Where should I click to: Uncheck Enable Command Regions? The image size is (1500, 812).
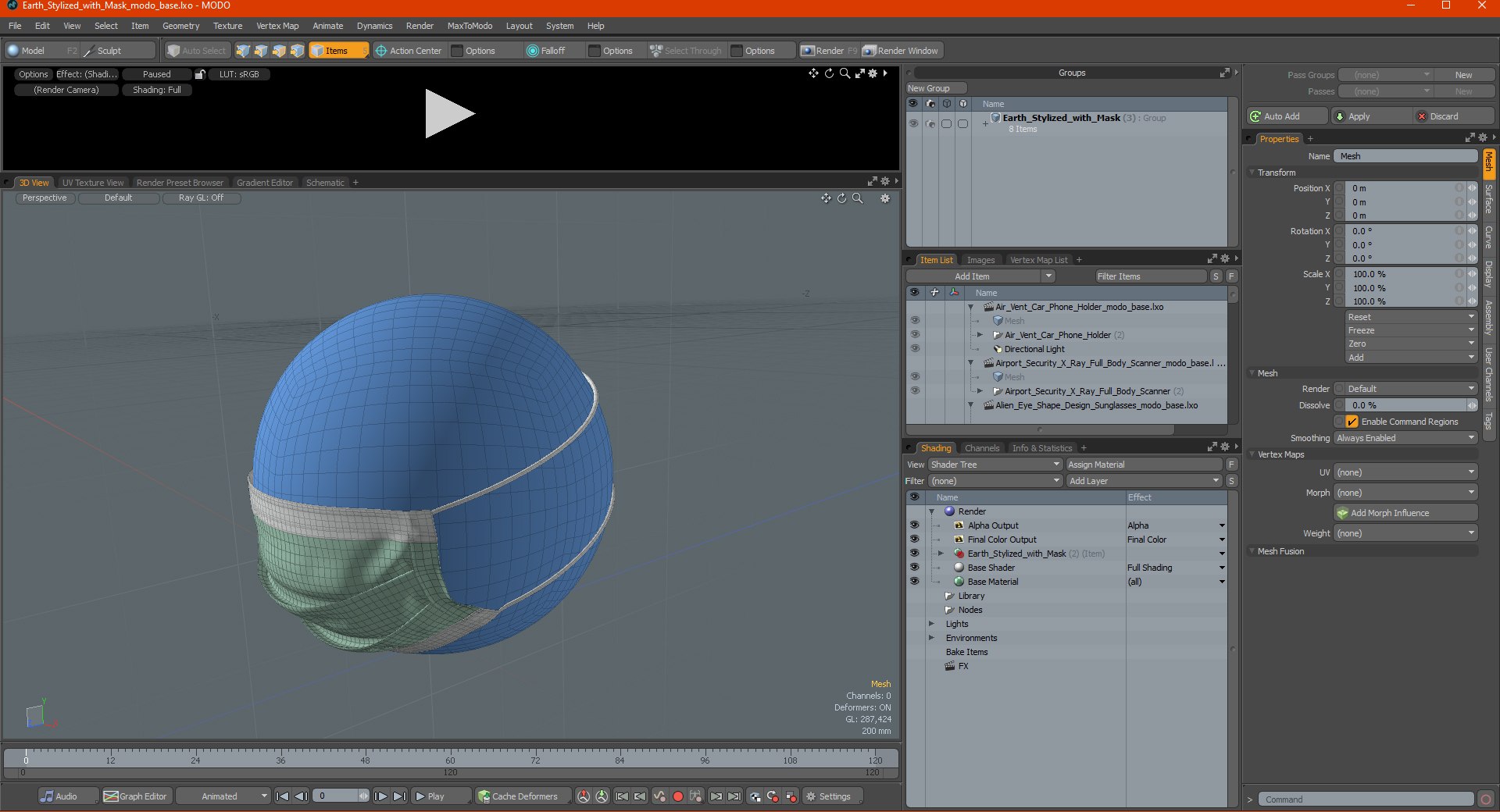click(1352, 422)
